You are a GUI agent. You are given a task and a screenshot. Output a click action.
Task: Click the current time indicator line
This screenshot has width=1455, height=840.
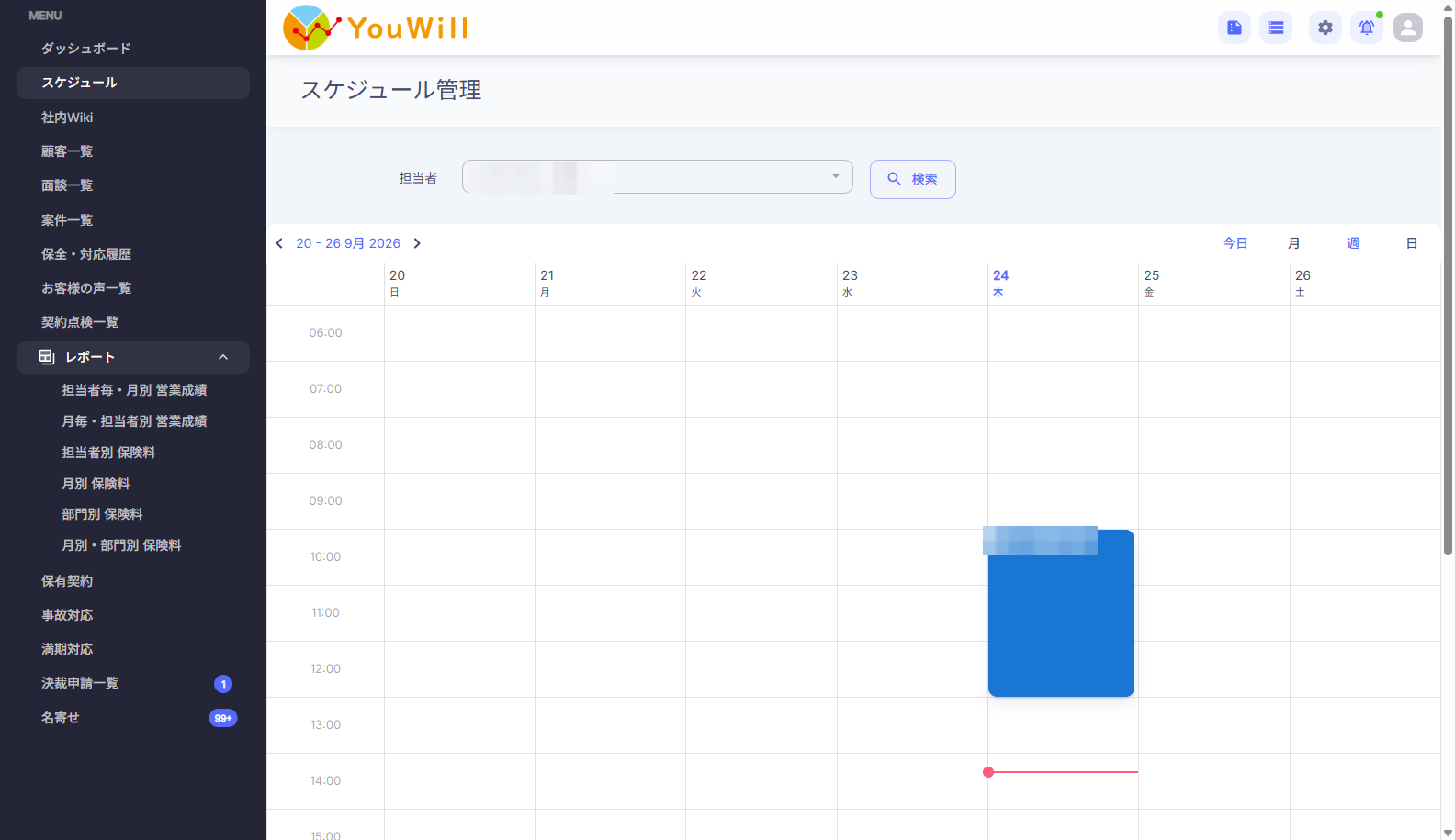click(1061, 772)
